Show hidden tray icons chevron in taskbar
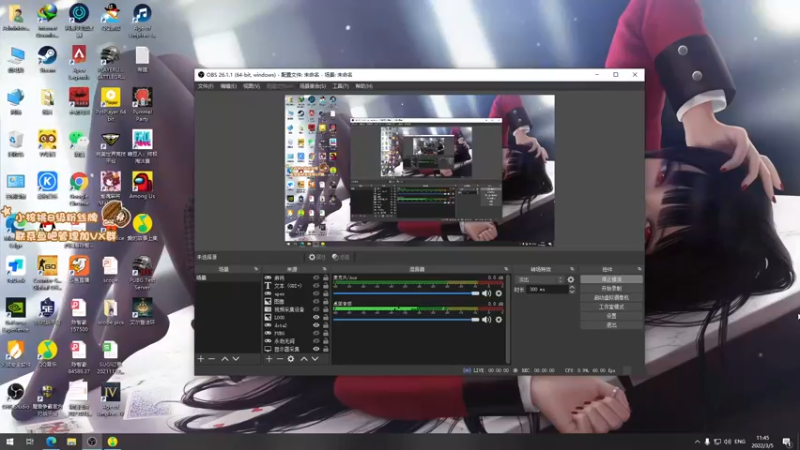 pos(697,441)
